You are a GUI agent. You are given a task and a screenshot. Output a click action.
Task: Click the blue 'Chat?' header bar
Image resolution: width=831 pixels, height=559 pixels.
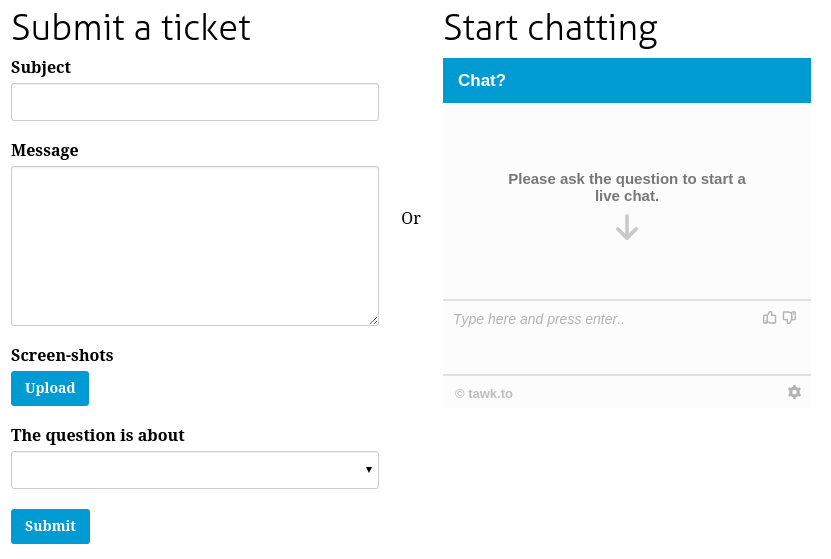click(627, 81)
